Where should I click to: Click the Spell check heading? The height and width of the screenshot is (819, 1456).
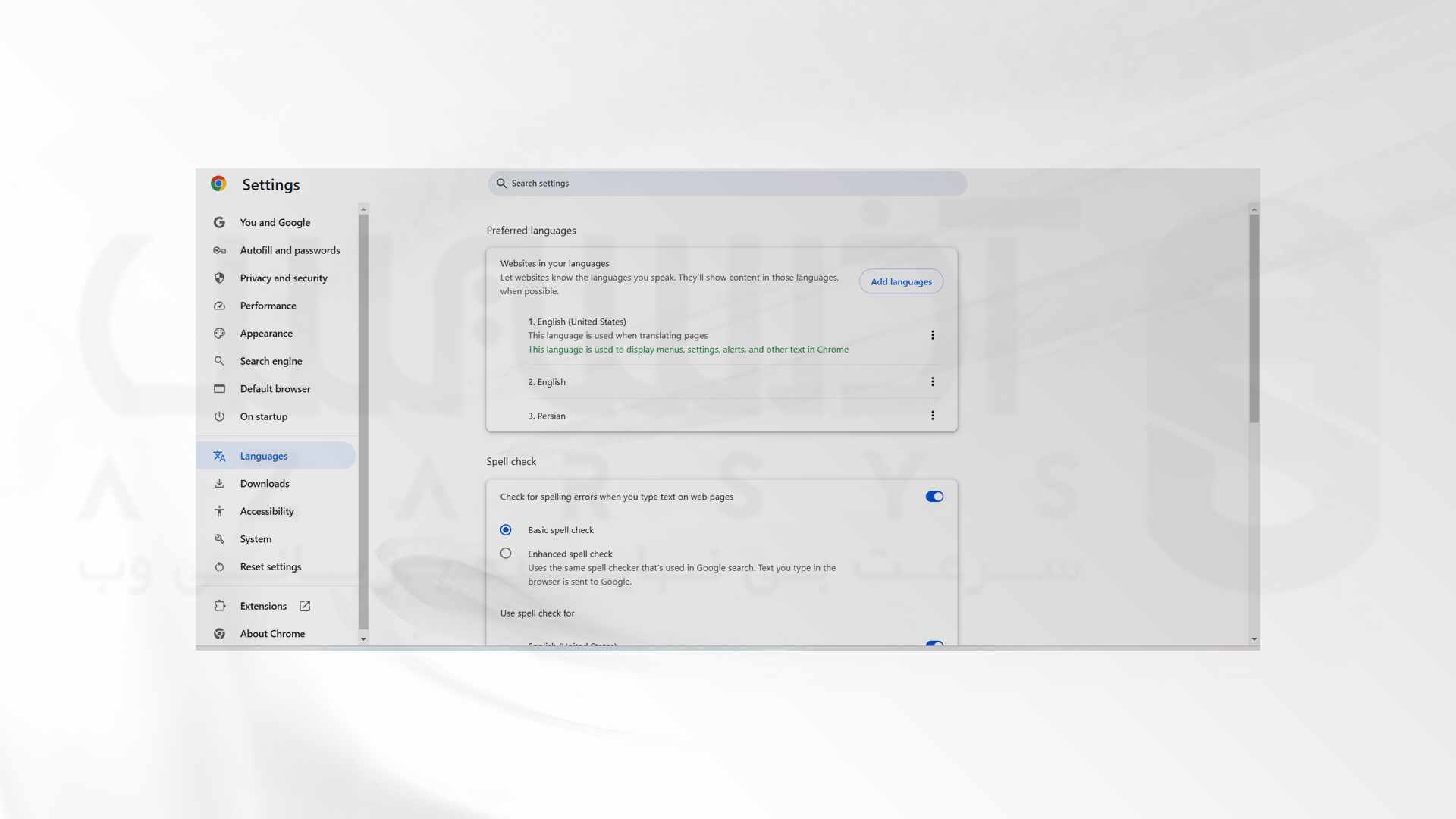tap(511, 461)
